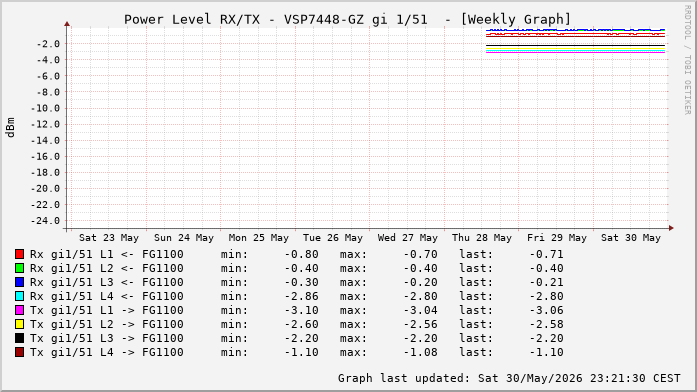Viewport: 697px width, 392px height.
Task: Click the -2.0 y-axis tick label
Action: (48, 44)
